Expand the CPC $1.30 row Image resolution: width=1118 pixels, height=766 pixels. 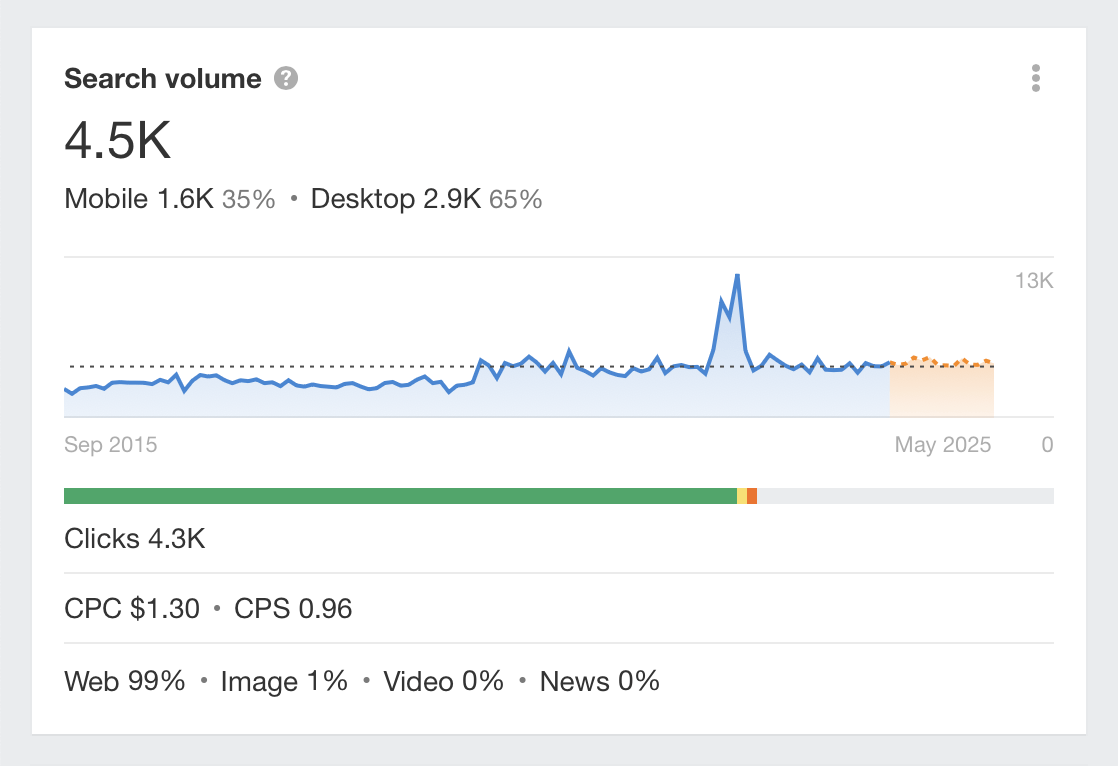click(x=133, y=608)
